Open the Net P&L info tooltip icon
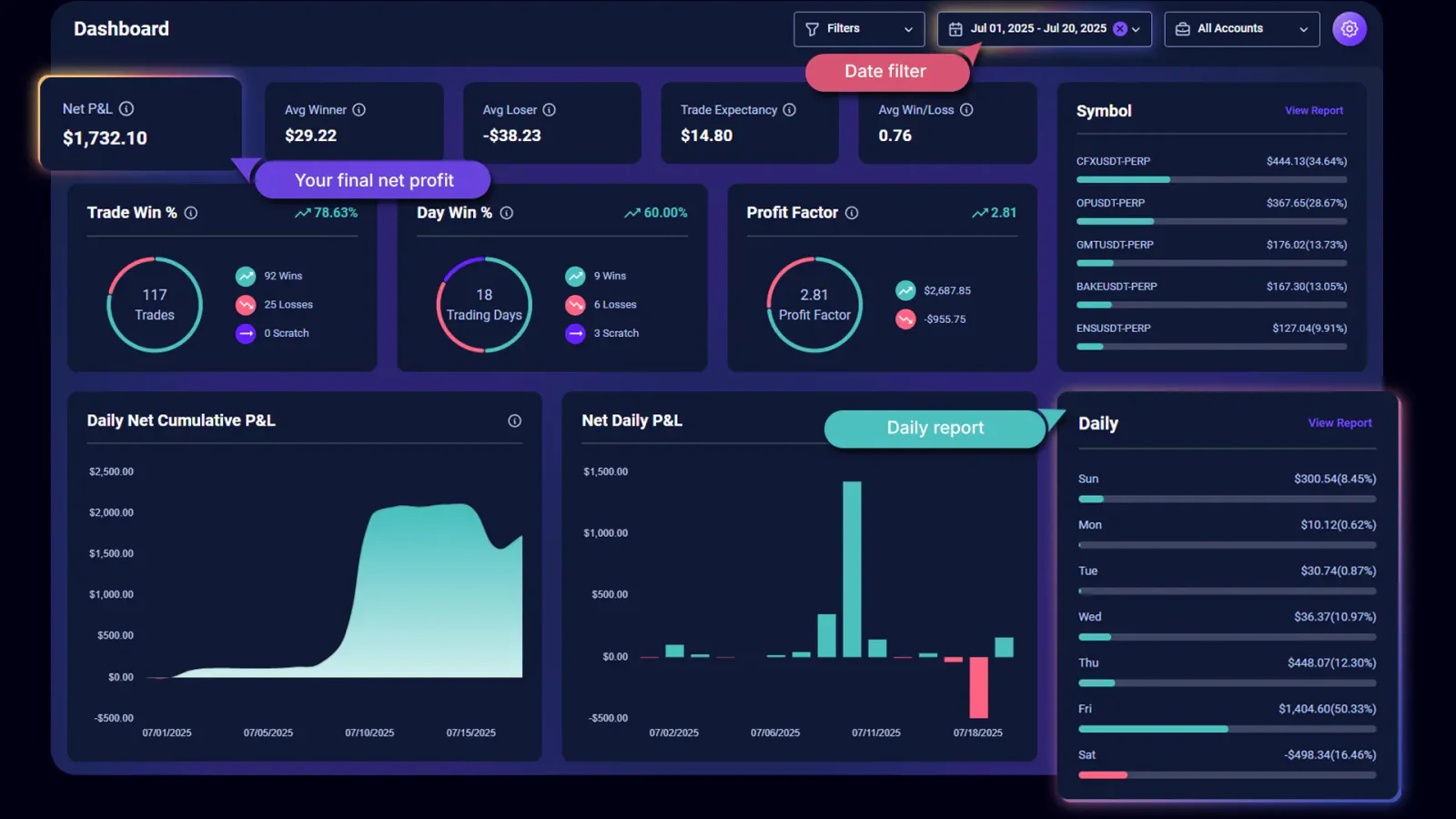1456x819 pixels. pos(126,108)
